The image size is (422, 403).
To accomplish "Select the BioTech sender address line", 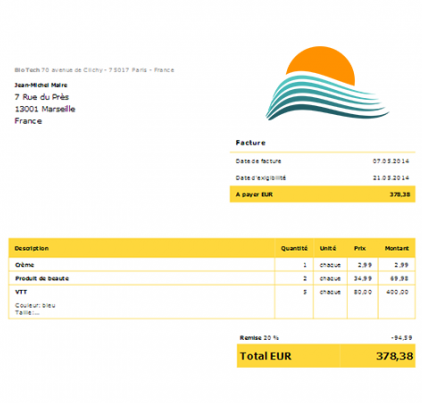I will click(94, 70).
